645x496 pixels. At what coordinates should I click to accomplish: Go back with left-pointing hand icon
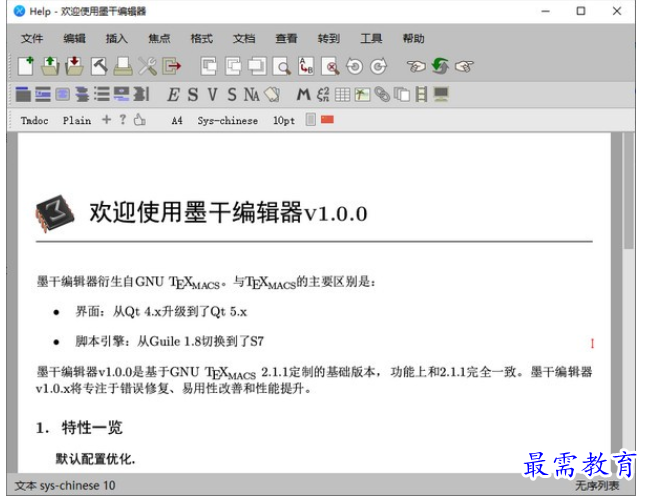416,66
